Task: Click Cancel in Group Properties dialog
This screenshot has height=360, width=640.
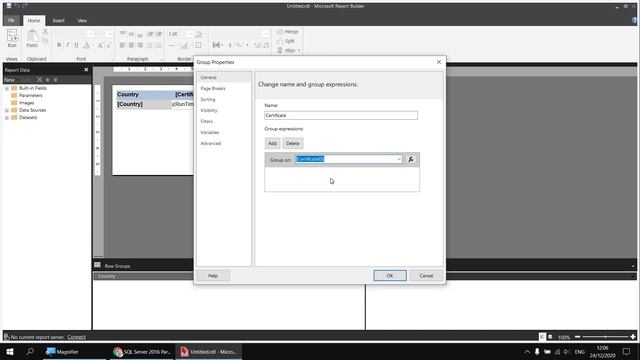Action: (426, 276)
